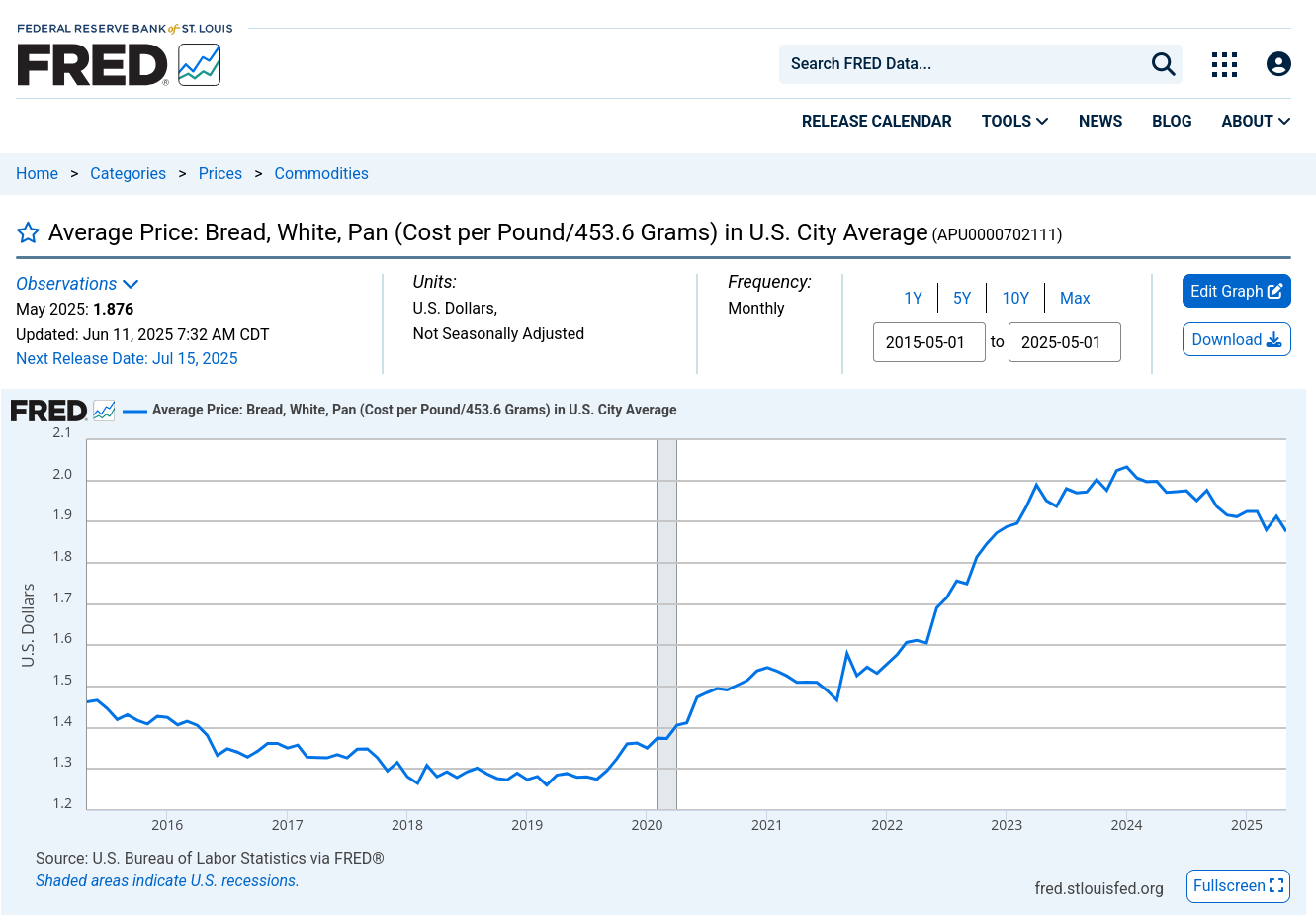
Task: Click the Edit Graph button
Action: click(1237, 291)
